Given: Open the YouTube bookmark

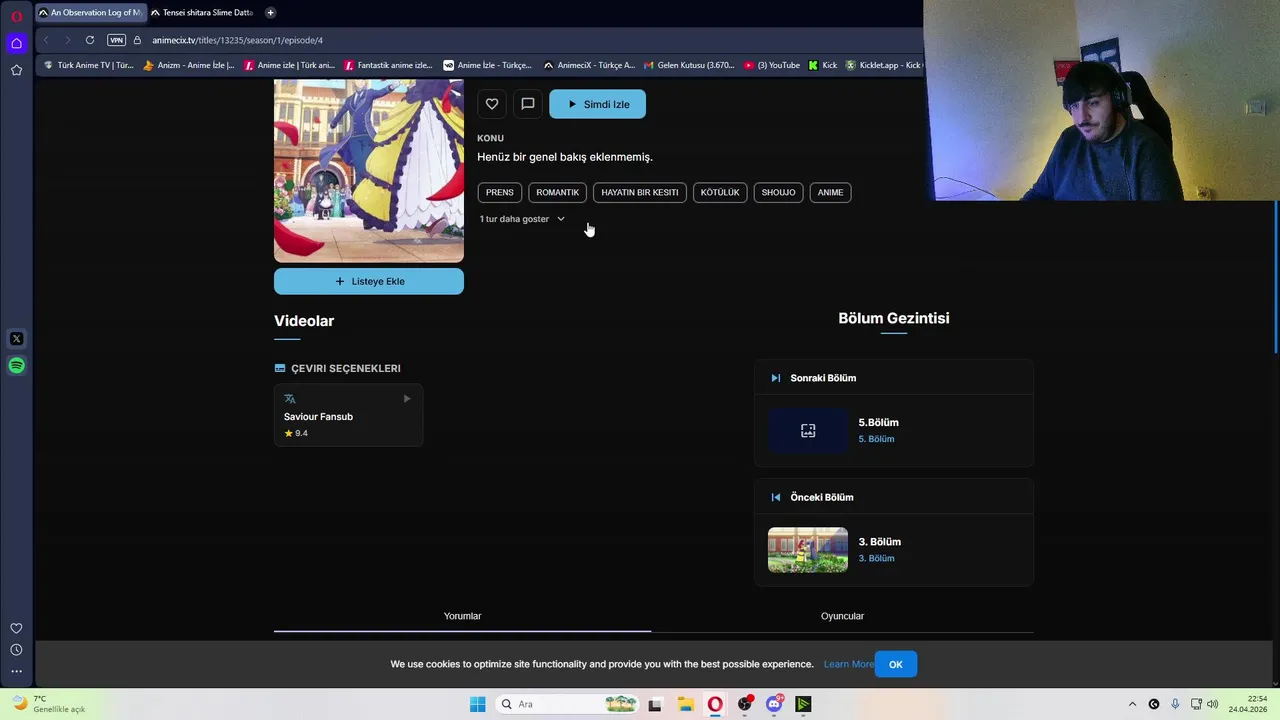Looking at the screenshot, I should tap(772, 65).
